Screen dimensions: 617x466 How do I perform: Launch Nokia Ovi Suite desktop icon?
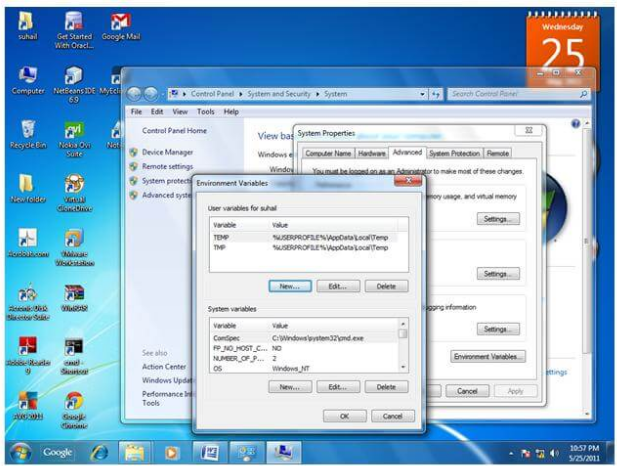(74, 139)
